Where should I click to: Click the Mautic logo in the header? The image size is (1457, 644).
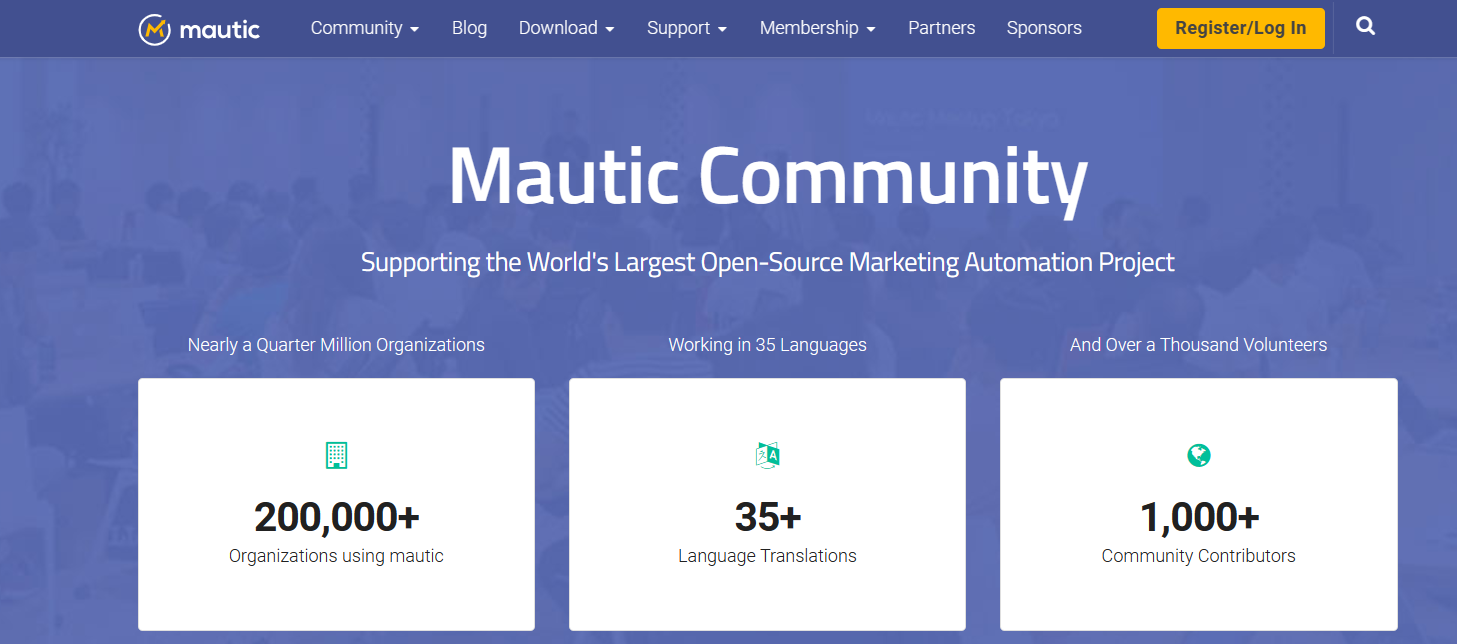click(x=199, y=29)
